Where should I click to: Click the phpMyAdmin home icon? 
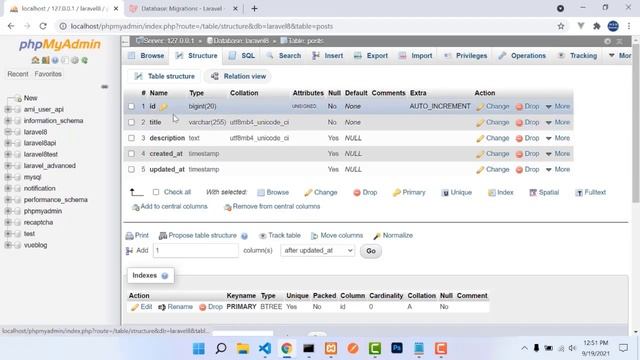[36, 60]
